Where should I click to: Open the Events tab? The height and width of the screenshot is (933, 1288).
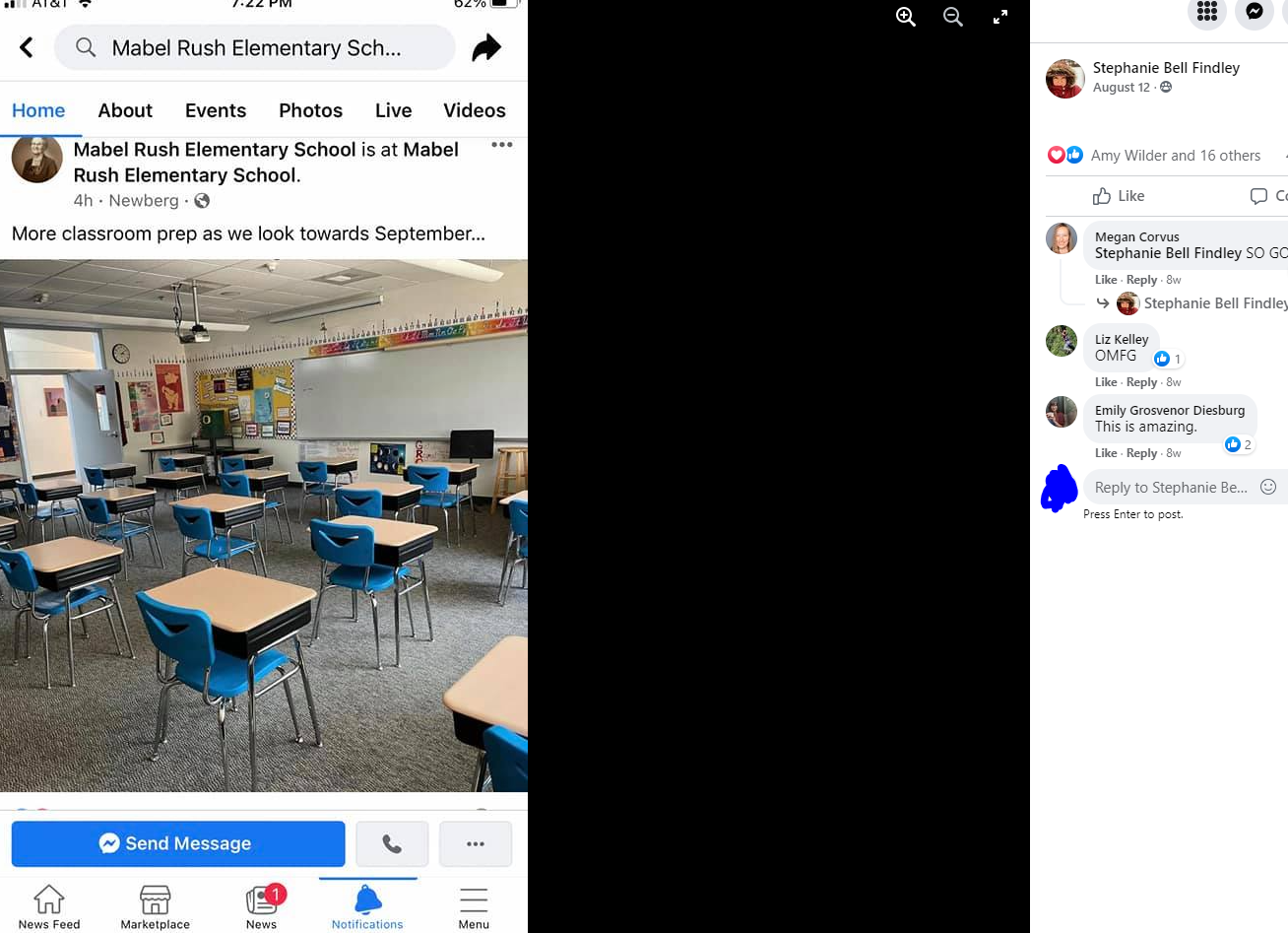pos(216,110)
